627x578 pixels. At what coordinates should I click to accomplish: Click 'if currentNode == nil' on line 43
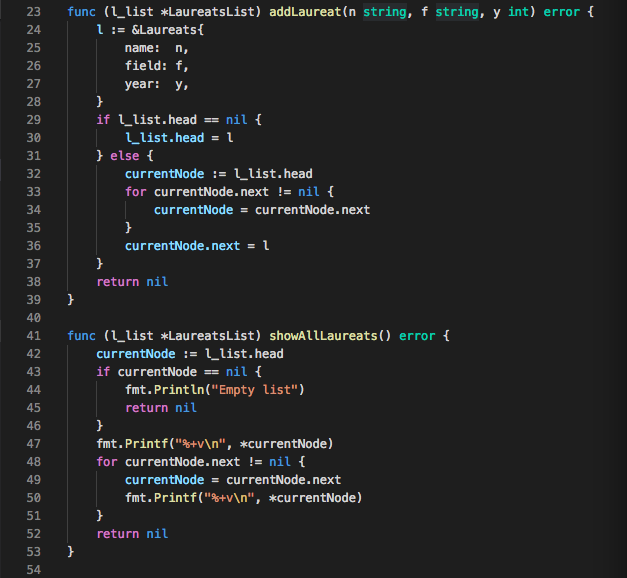[172, 372]
